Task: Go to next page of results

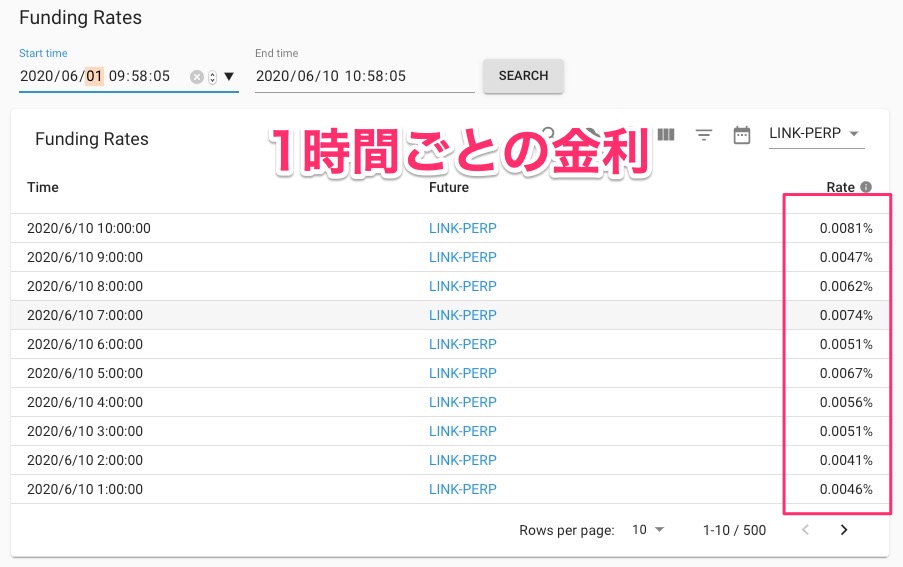Action: 844,530
